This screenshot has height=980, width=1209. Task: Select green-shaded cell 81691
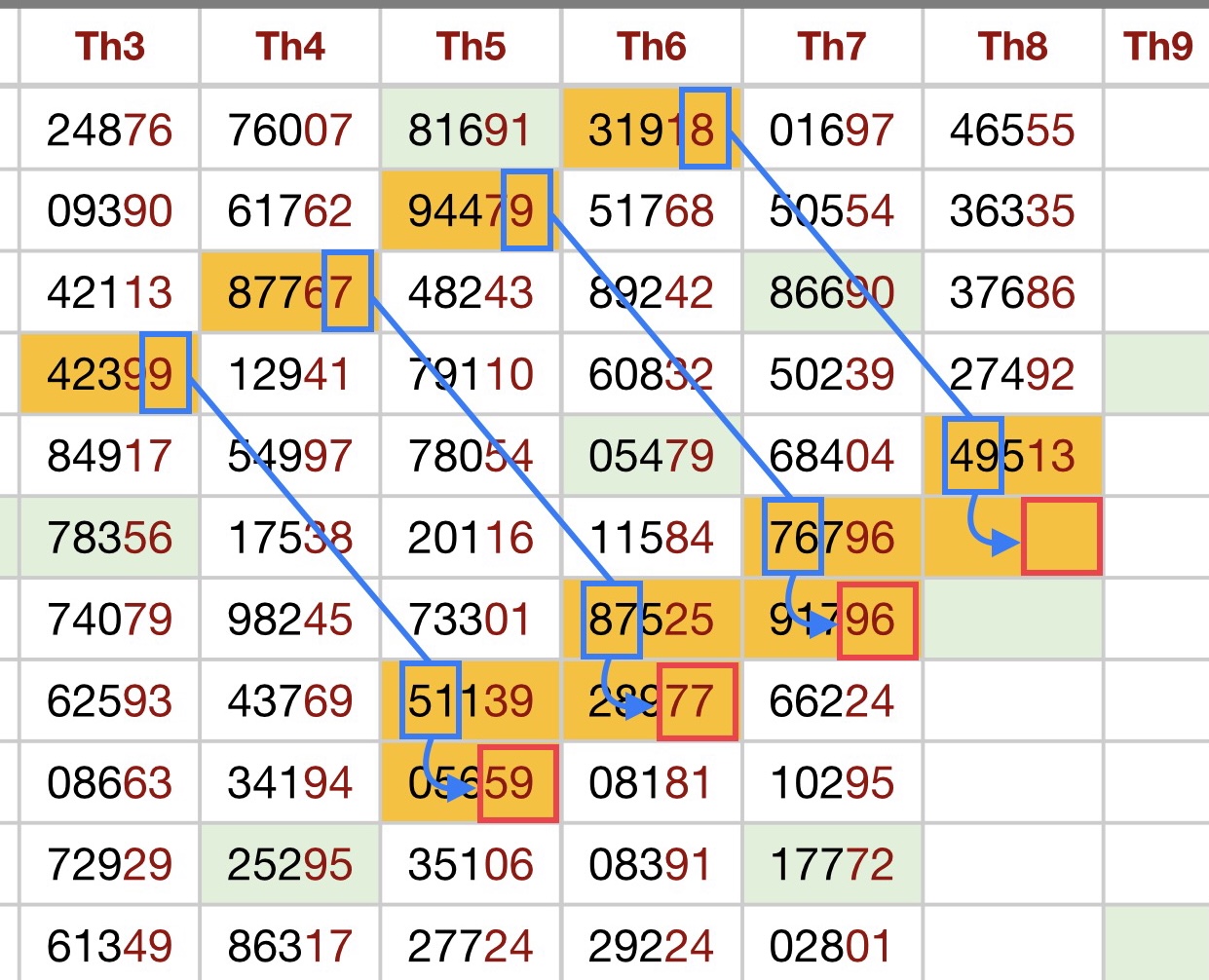(470, 130)
